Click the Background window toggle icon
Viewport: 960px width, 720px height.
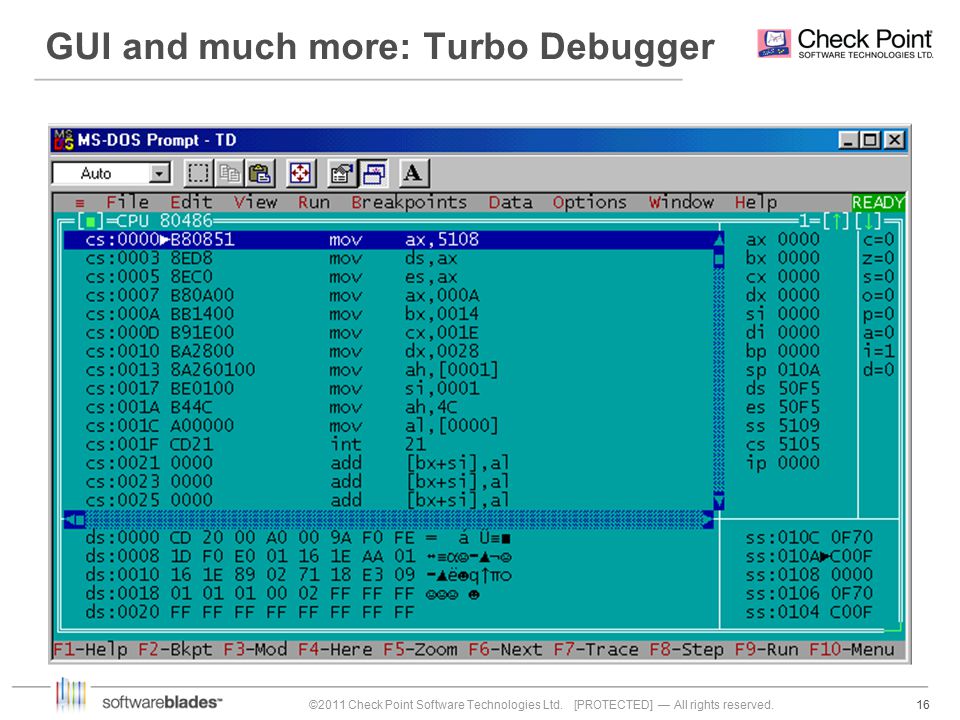point(373,173)
